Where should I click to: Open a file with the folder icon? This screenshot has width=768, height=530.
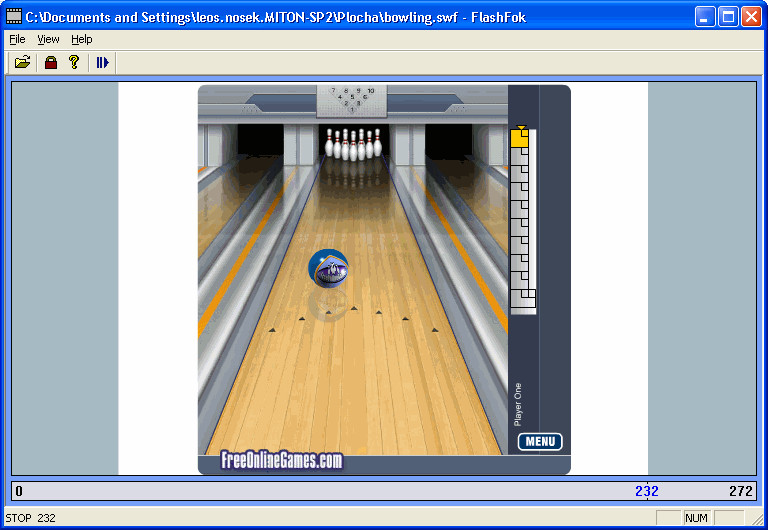tap(23, 62)
